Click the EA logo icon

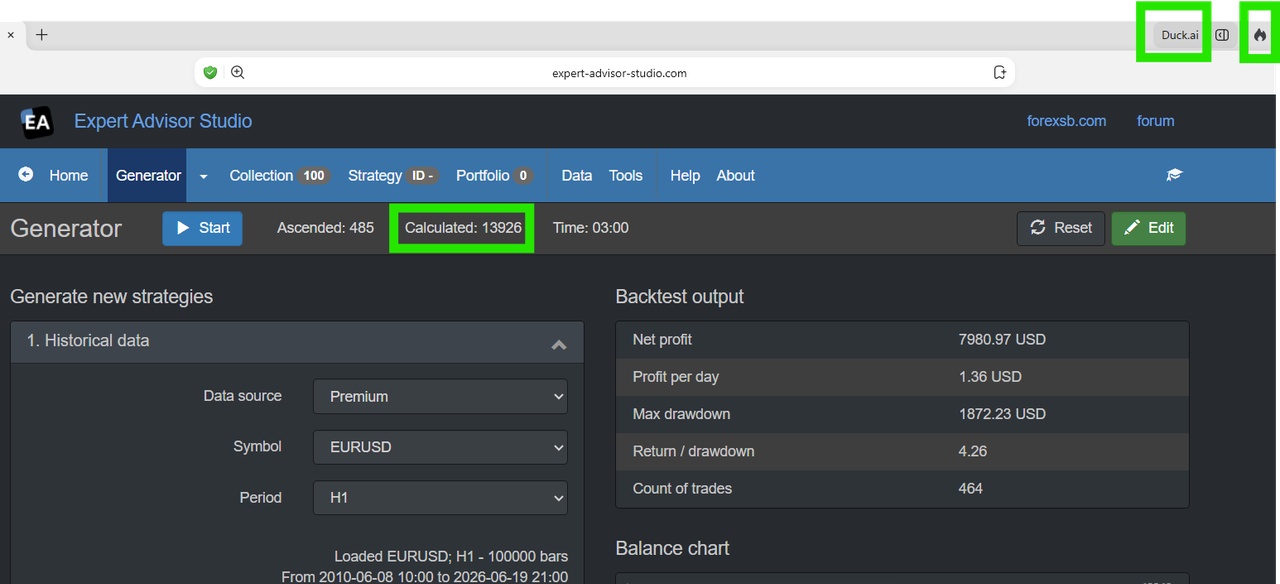coord(38,122)
